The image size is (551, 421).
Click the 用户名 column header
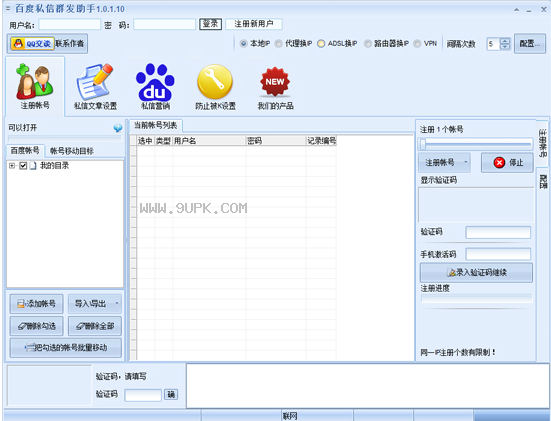pyautogui.click(x=209, y=141)
